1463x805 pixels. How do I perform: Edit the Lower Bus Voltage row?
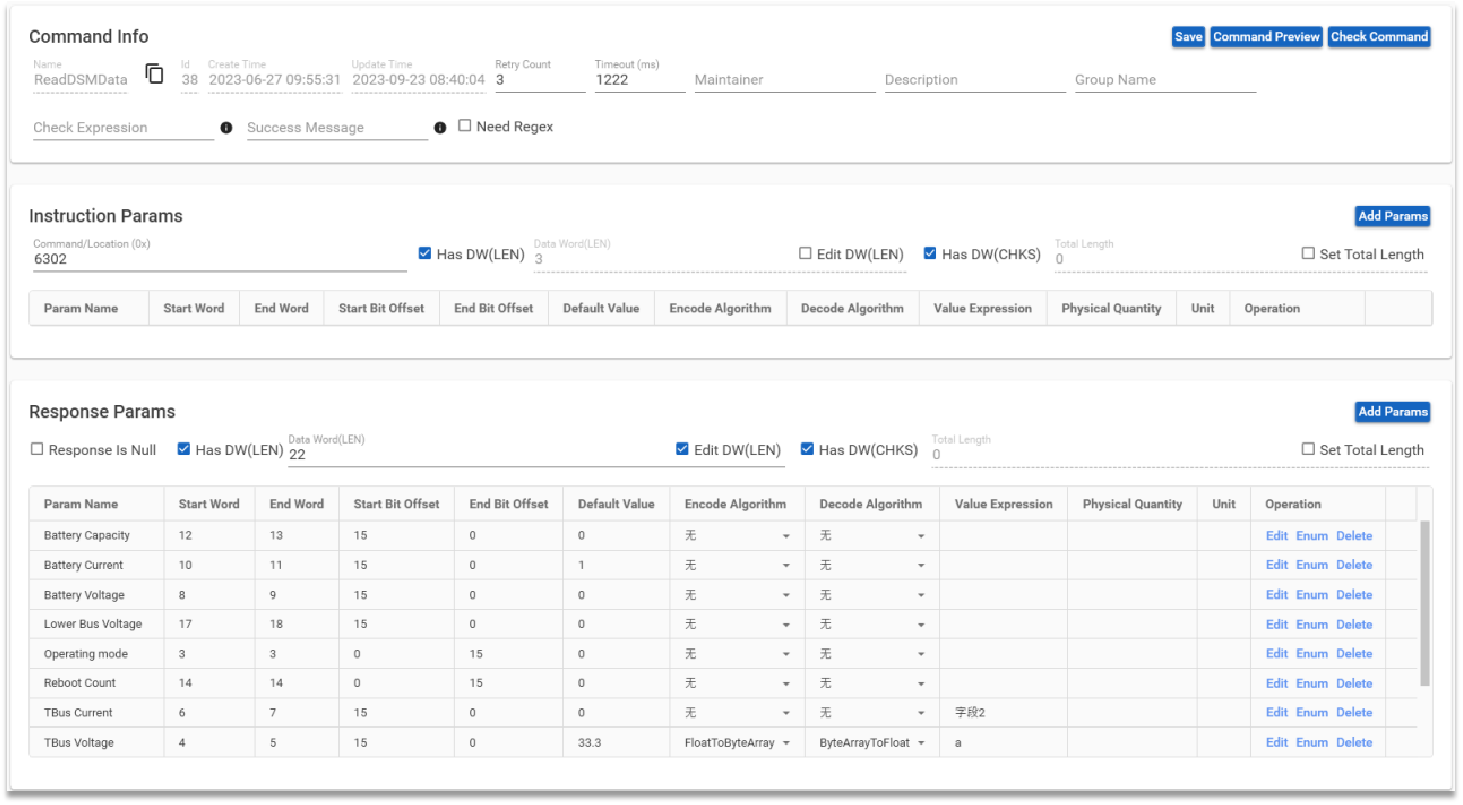pos(1277,624)
